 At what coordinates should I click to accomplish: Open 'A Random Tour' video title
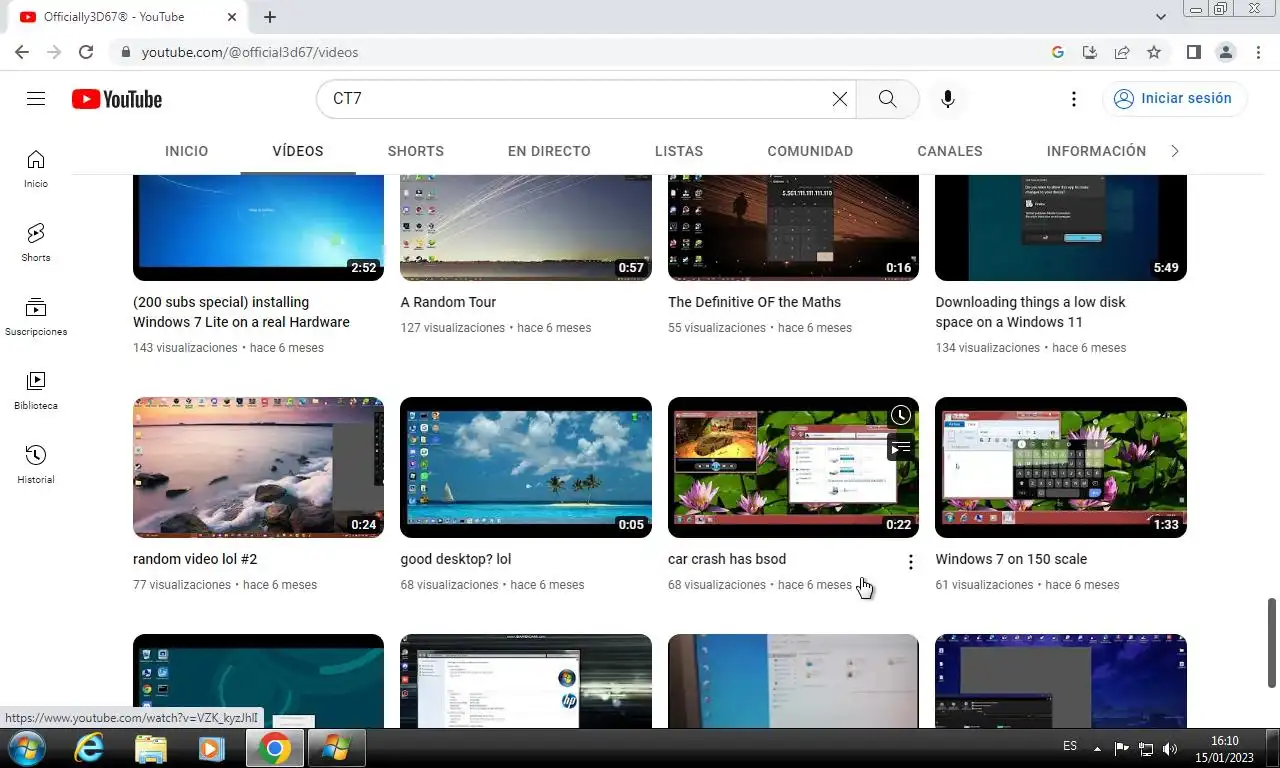point(448,302)
